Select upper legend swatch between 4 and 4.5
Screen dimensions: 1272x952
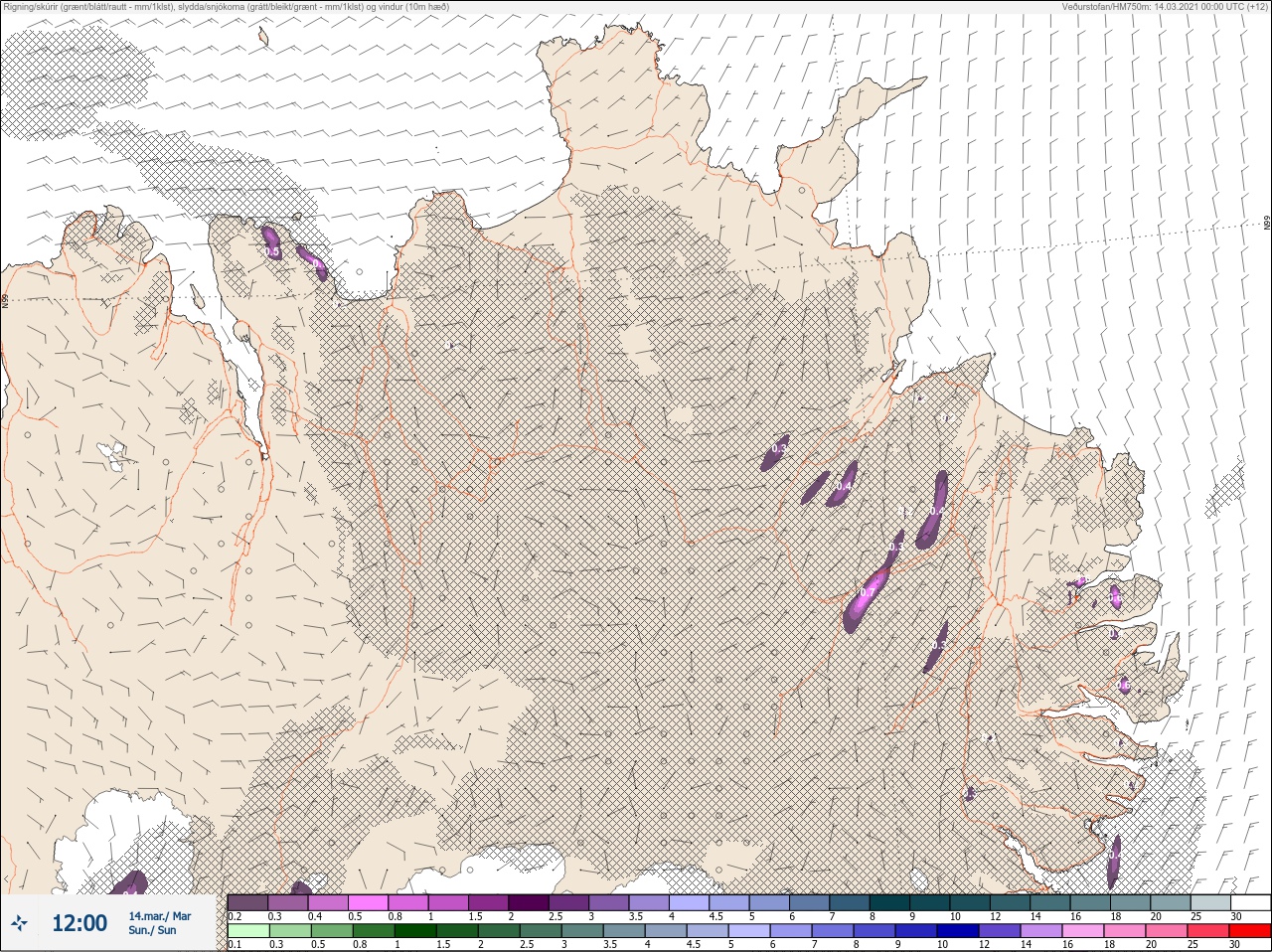pos(690,903)
